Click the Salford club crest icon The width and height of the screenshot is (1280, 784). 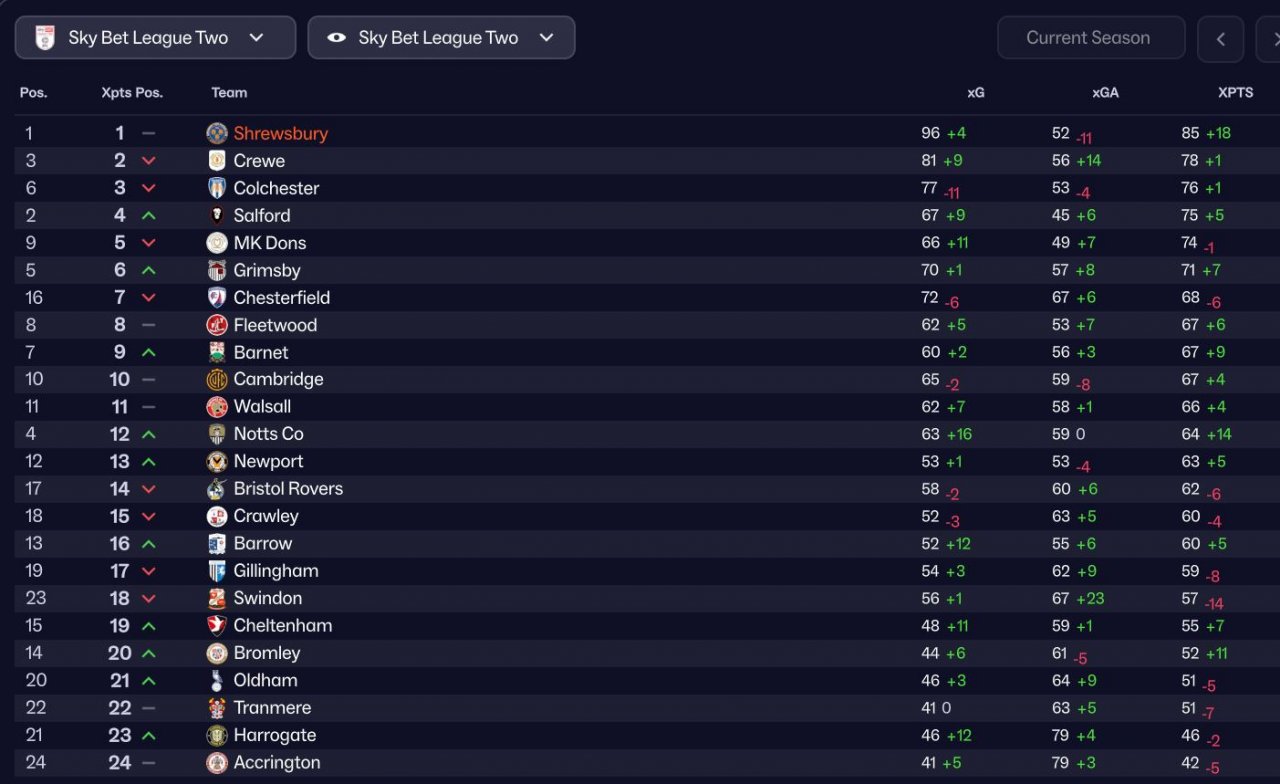tap(217, 215)
